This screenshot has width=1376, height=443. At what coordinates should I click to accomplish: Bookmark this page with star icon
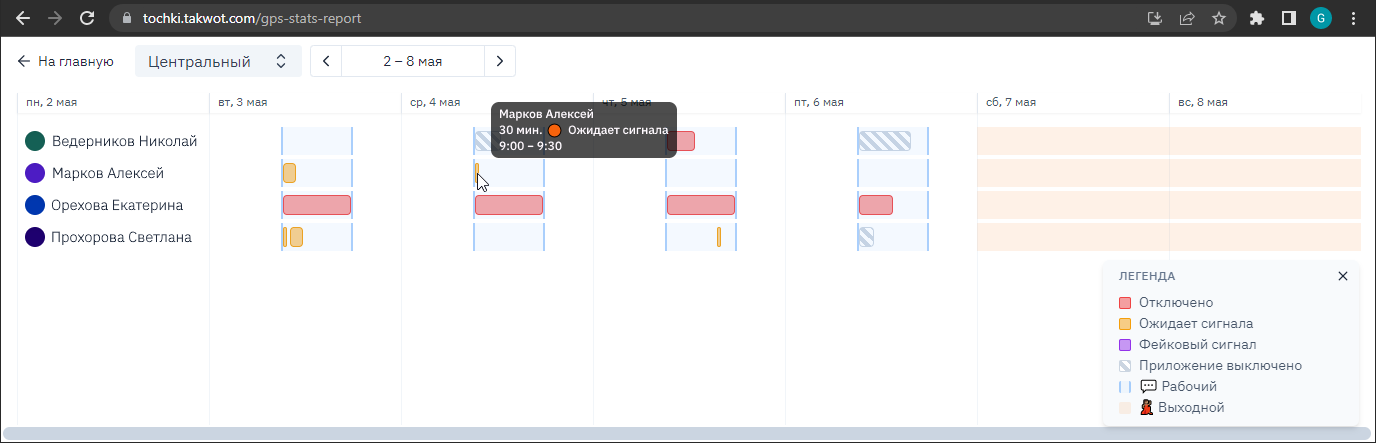click(x=1218, y=18)
